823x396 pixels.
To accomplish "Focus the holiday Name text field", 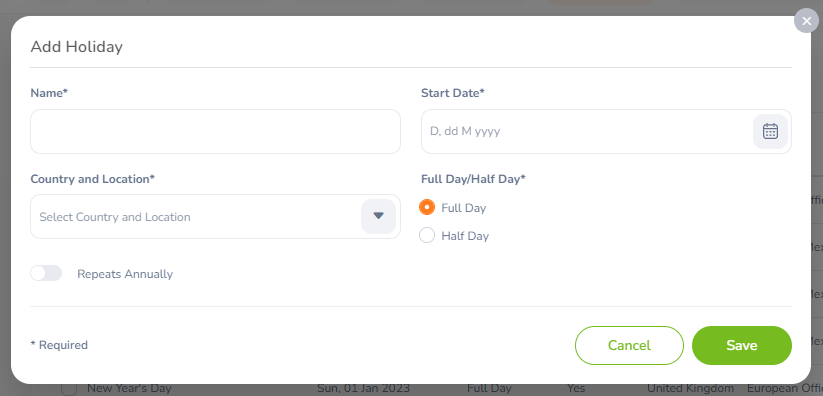I will 215,131.
